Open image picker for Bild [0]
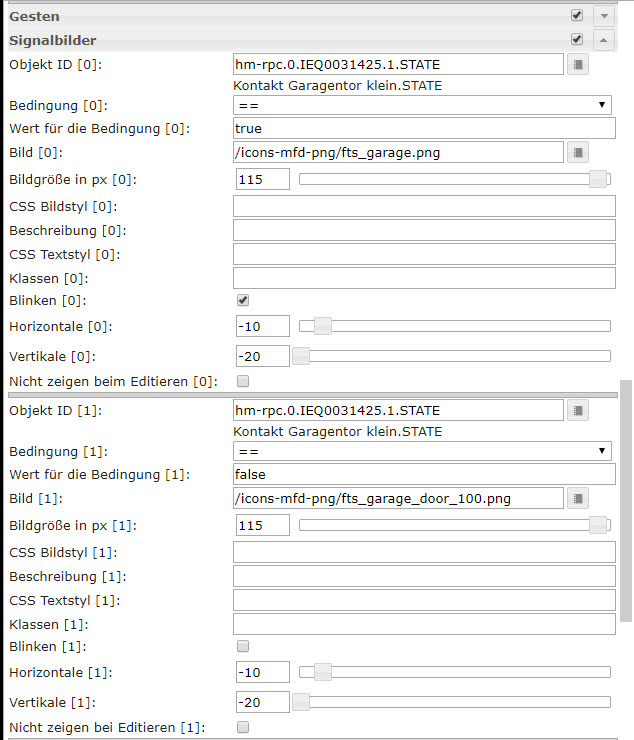The width and height of the screenshot is (634, 740). [x=579, y=152]
